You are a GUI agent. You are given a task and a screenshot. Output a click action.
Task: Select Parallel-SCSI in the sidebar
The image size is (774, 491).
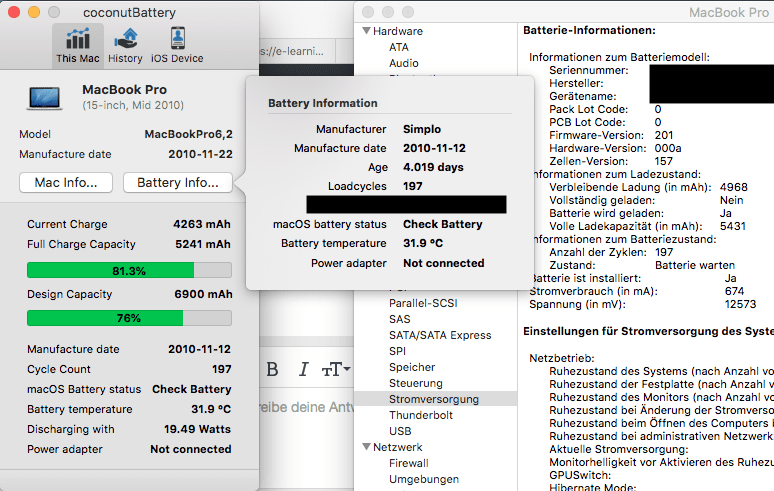coord(424,303)
